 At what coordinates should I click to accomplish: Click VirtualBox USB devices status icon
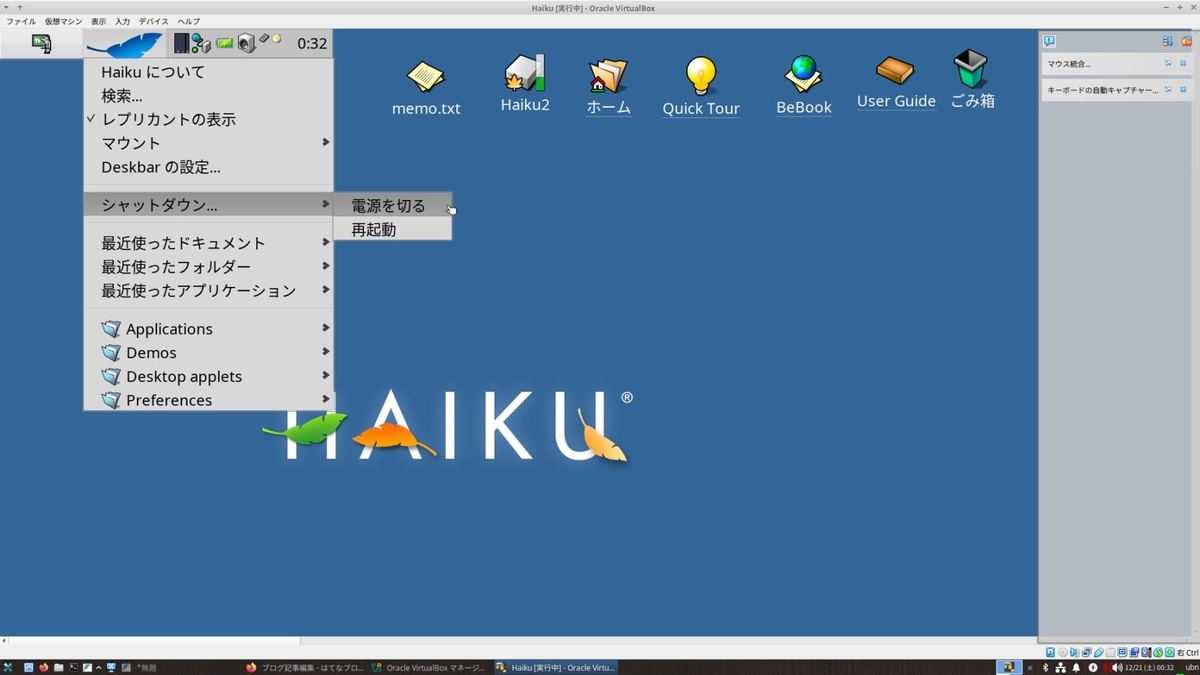tap(1098, 652)
